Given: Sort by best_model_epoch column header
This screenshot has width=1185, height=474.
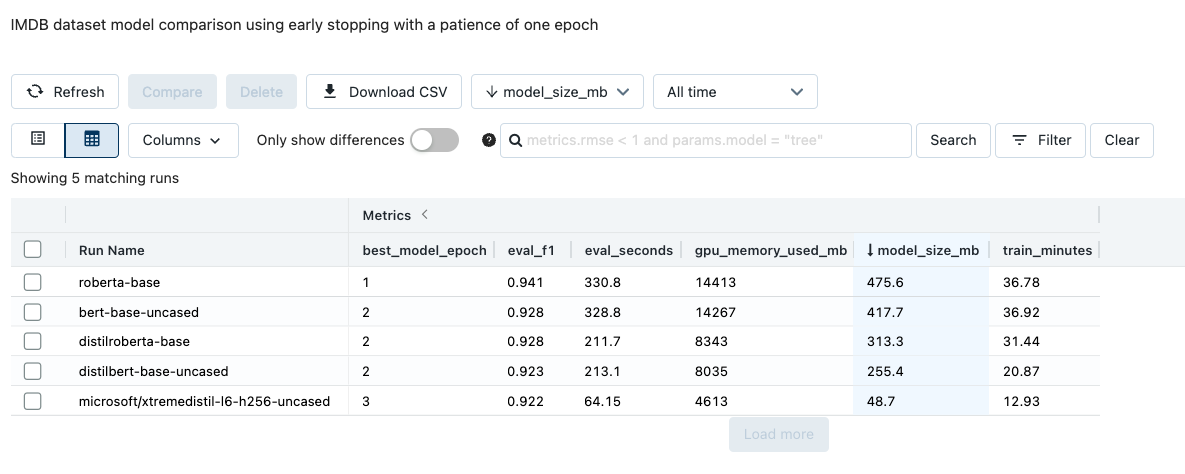Looking at the screenshot, I should click(x=424, y=250).
